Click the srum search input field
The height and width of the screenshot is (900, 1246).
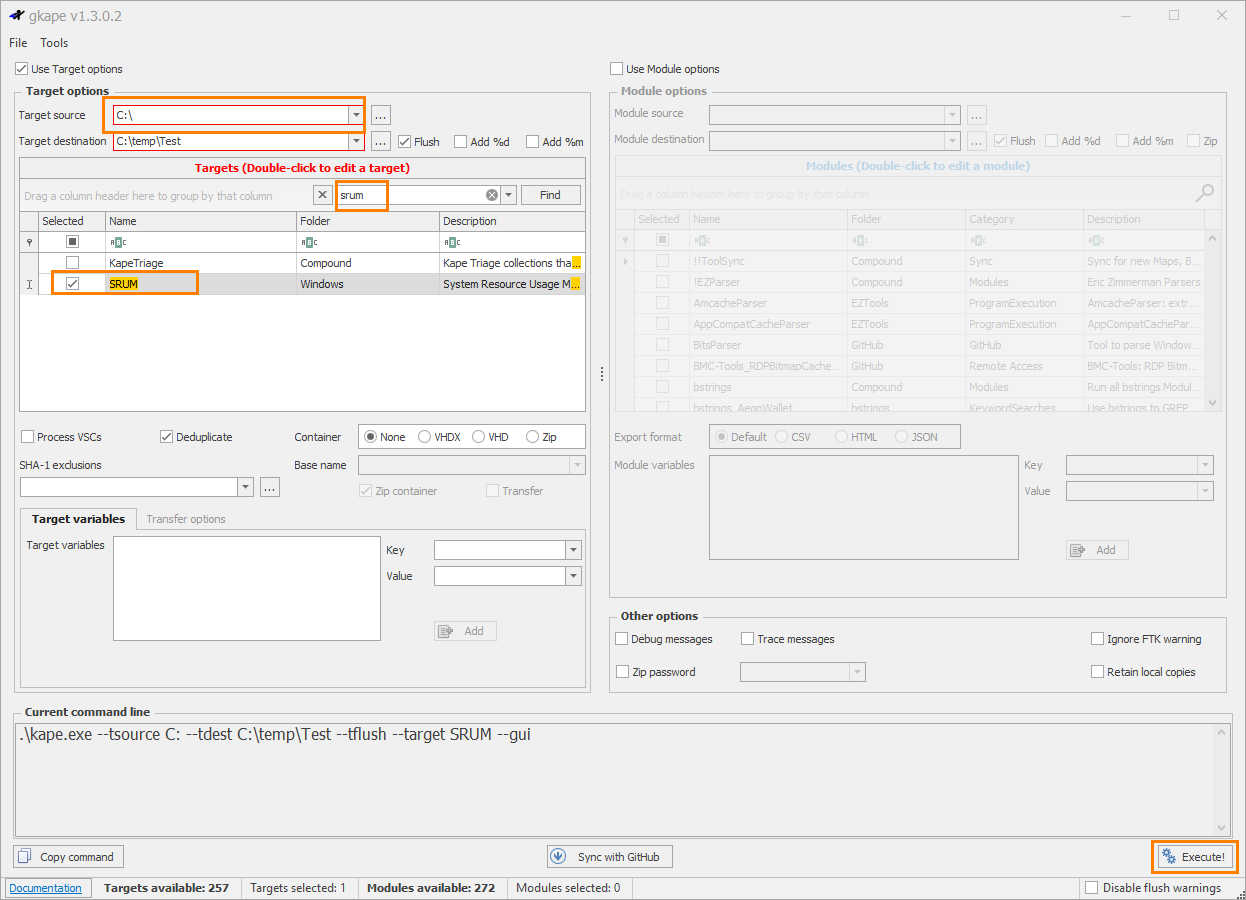pyautogui.click(x=410, y=195)
